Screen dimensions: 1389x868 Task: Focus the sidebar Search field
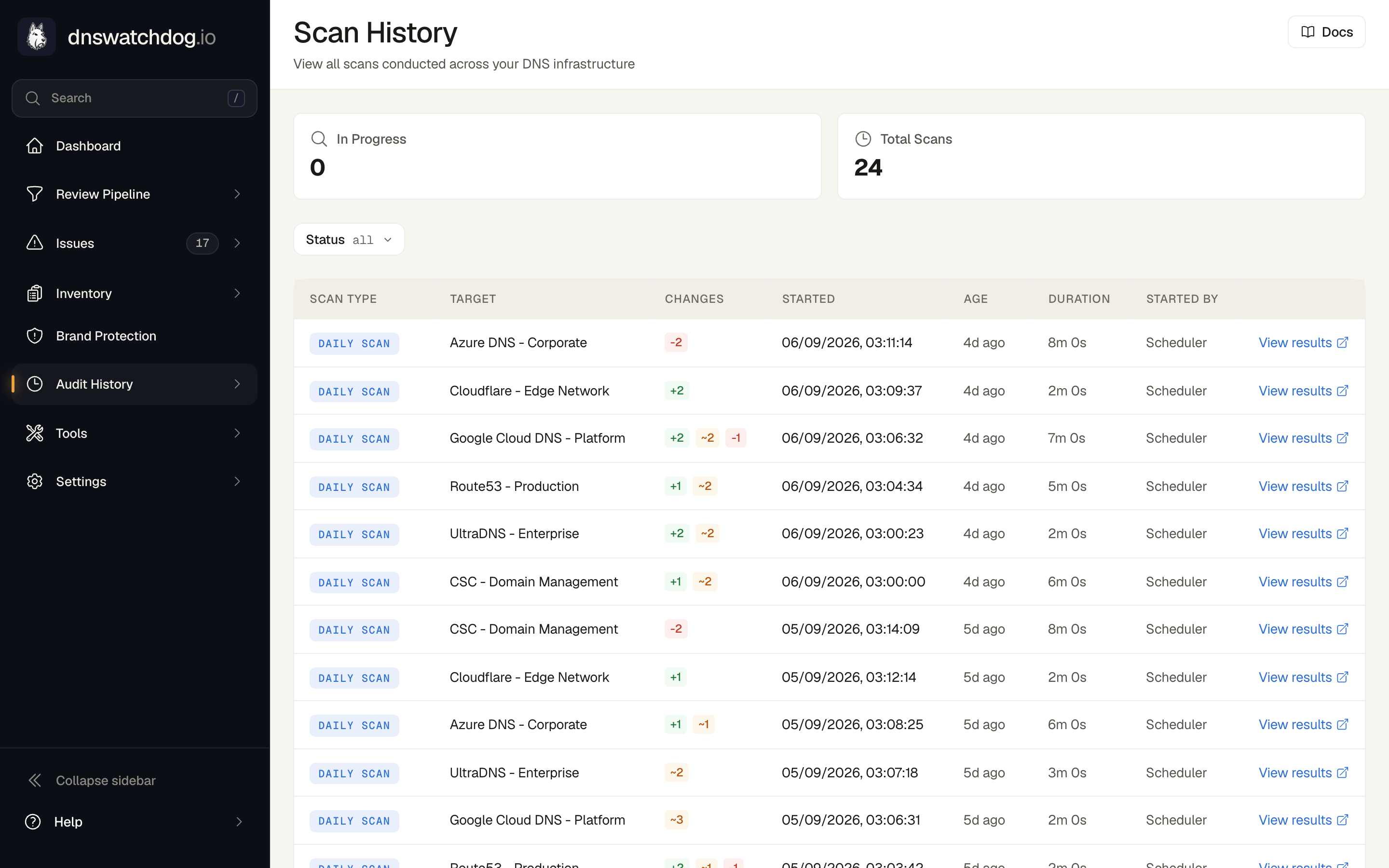[x=134, y=98]
